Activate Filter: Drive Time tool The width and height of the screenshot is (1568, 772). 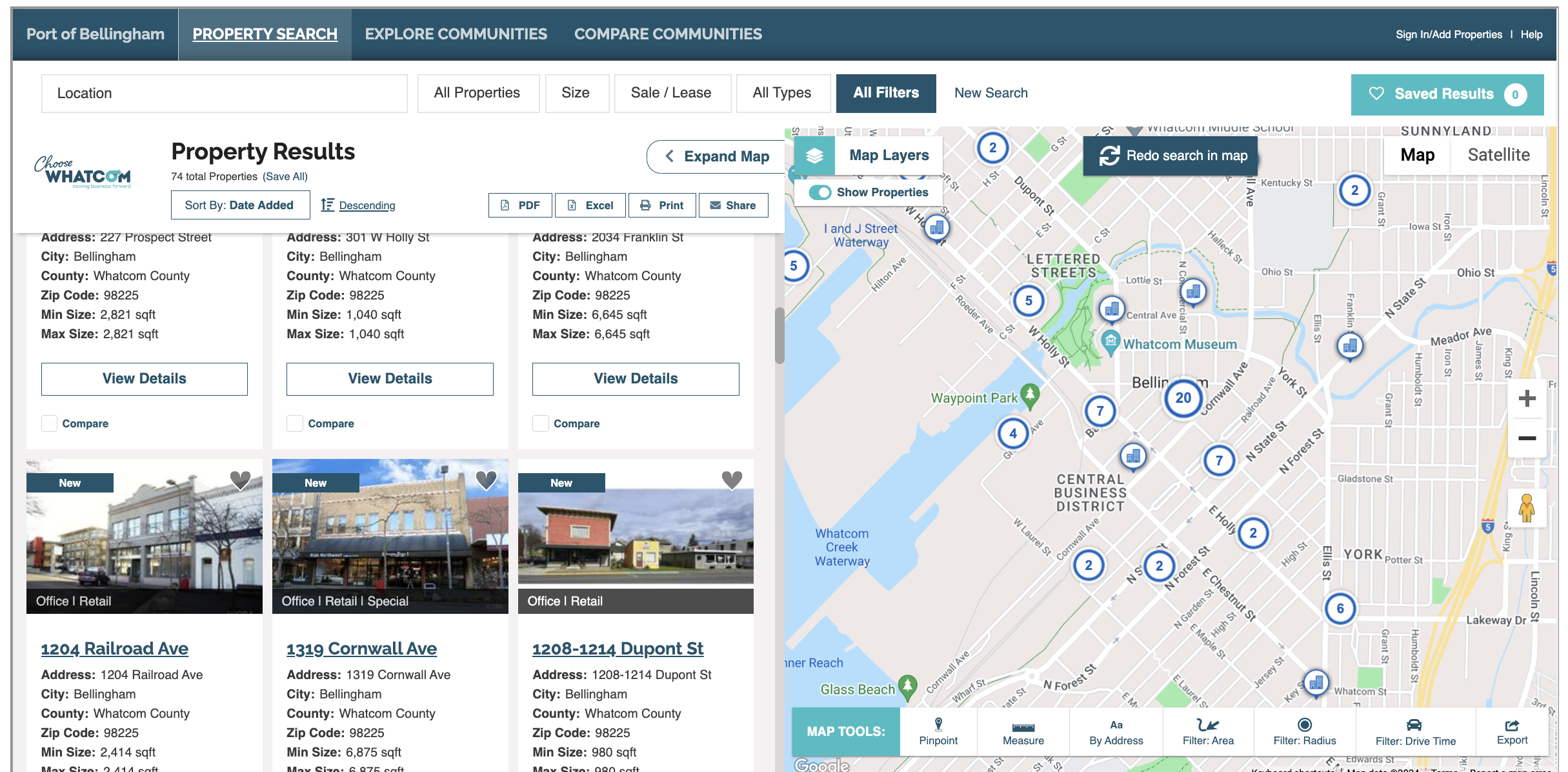[x=1415, y=731]
